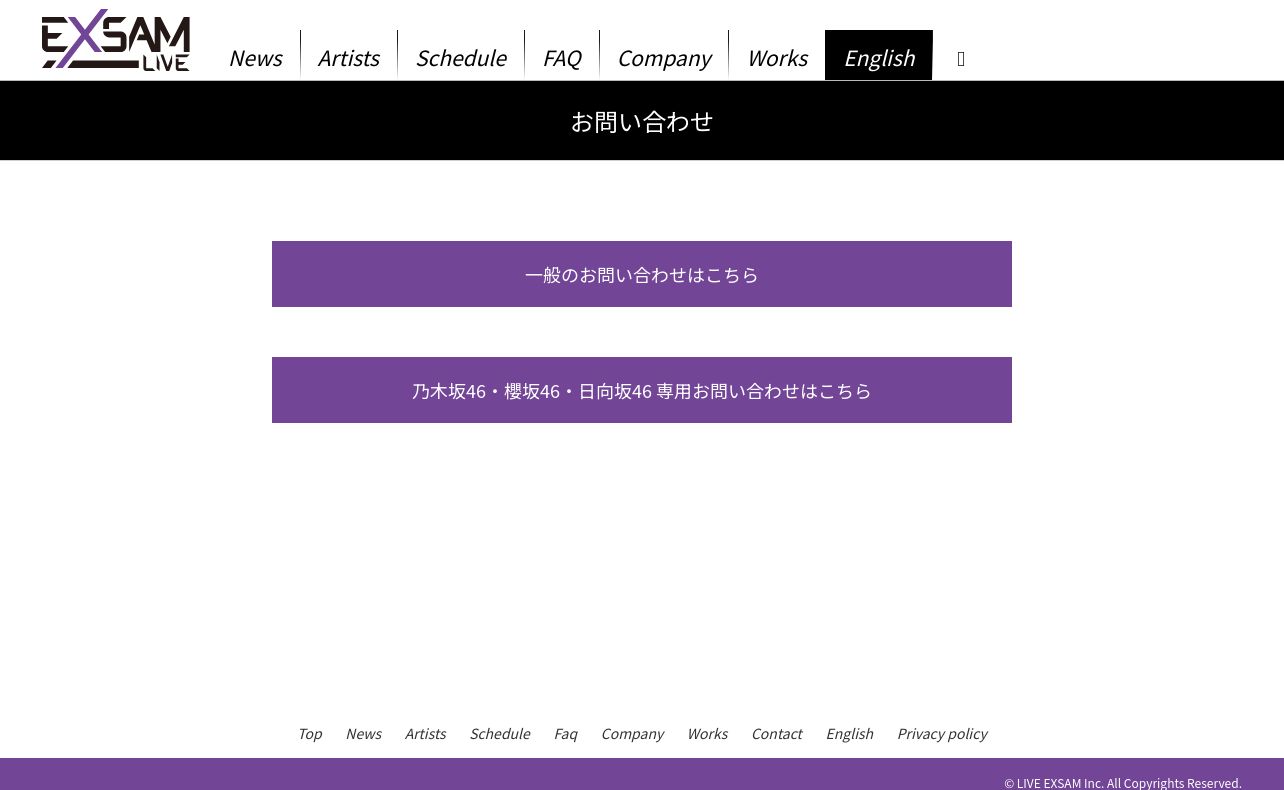Open News in top navigation
Viewport: 1284px width, 790px height.
point(255,58)
